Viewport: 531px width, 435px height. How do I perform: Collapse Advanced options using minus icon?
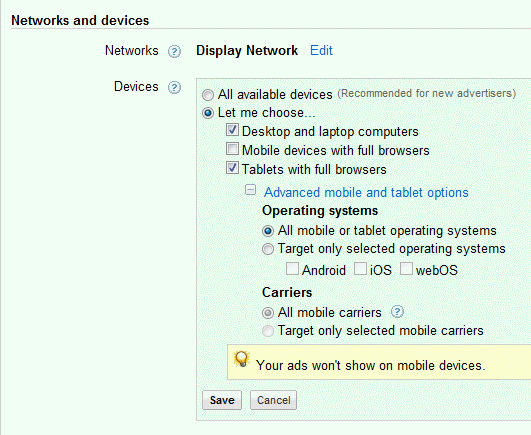[250, 190]
